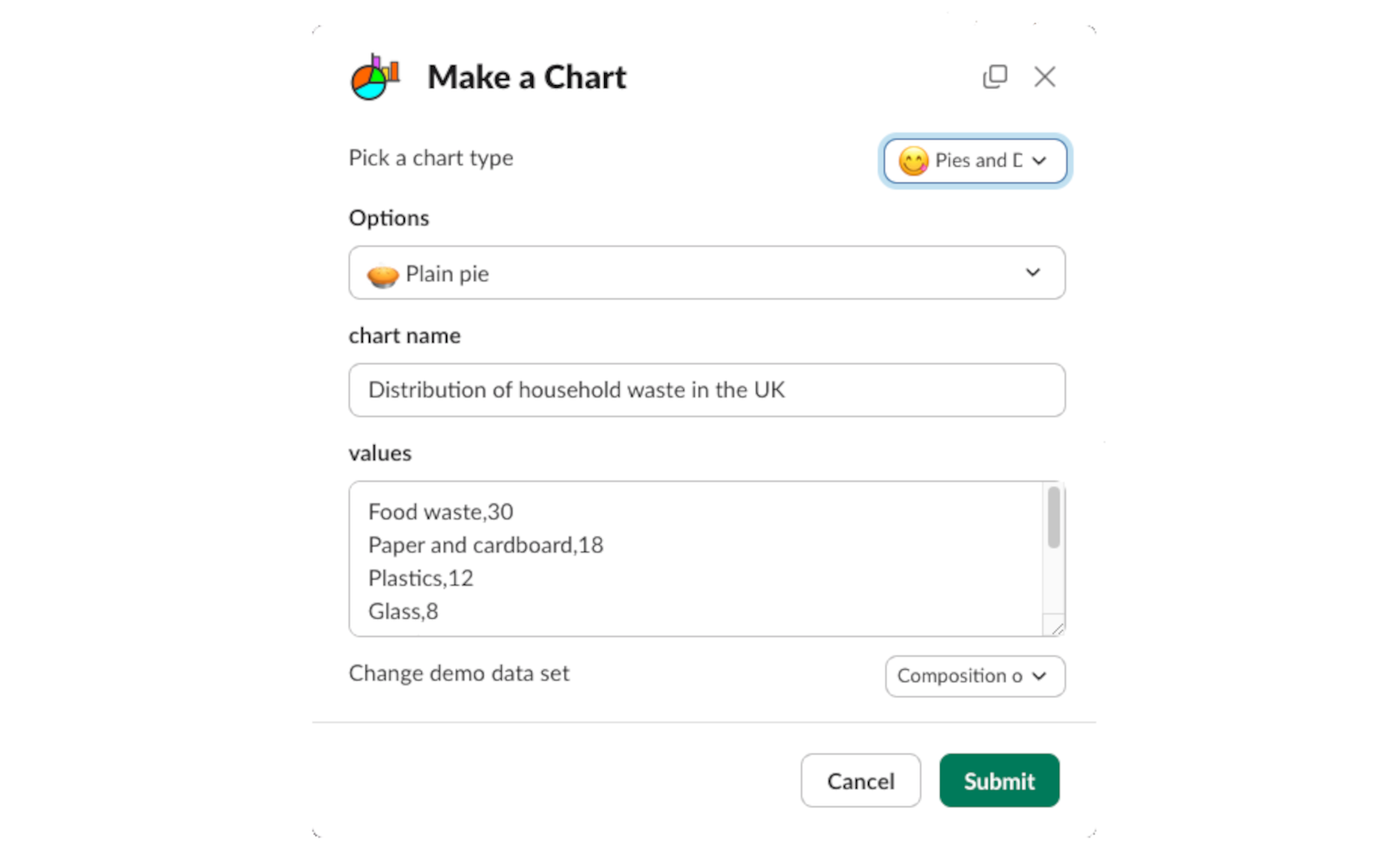The image size is (1389, 868).
Task: Click the Change demo data set label
Action: (458, 674)
